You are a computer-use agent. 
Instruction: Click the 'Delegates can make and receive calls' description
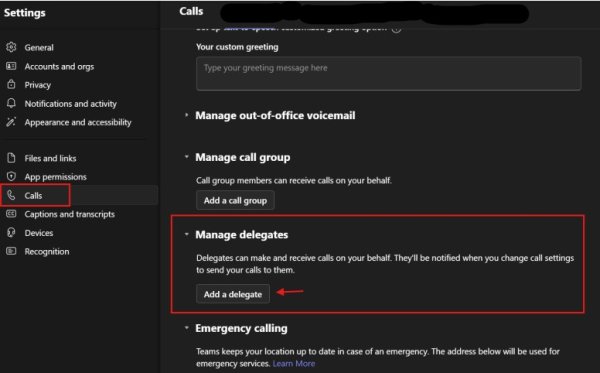(x=385, y=264)
